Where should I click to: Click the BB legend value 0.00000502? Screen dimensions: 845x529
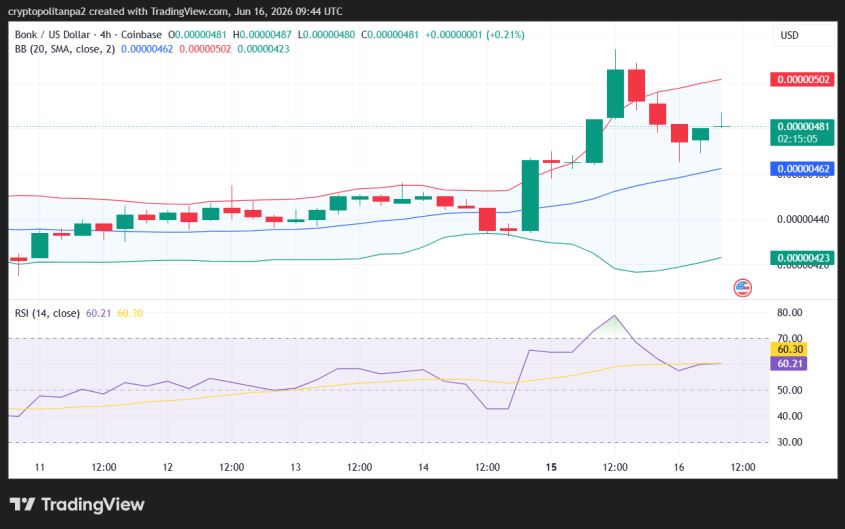point(205,49)
